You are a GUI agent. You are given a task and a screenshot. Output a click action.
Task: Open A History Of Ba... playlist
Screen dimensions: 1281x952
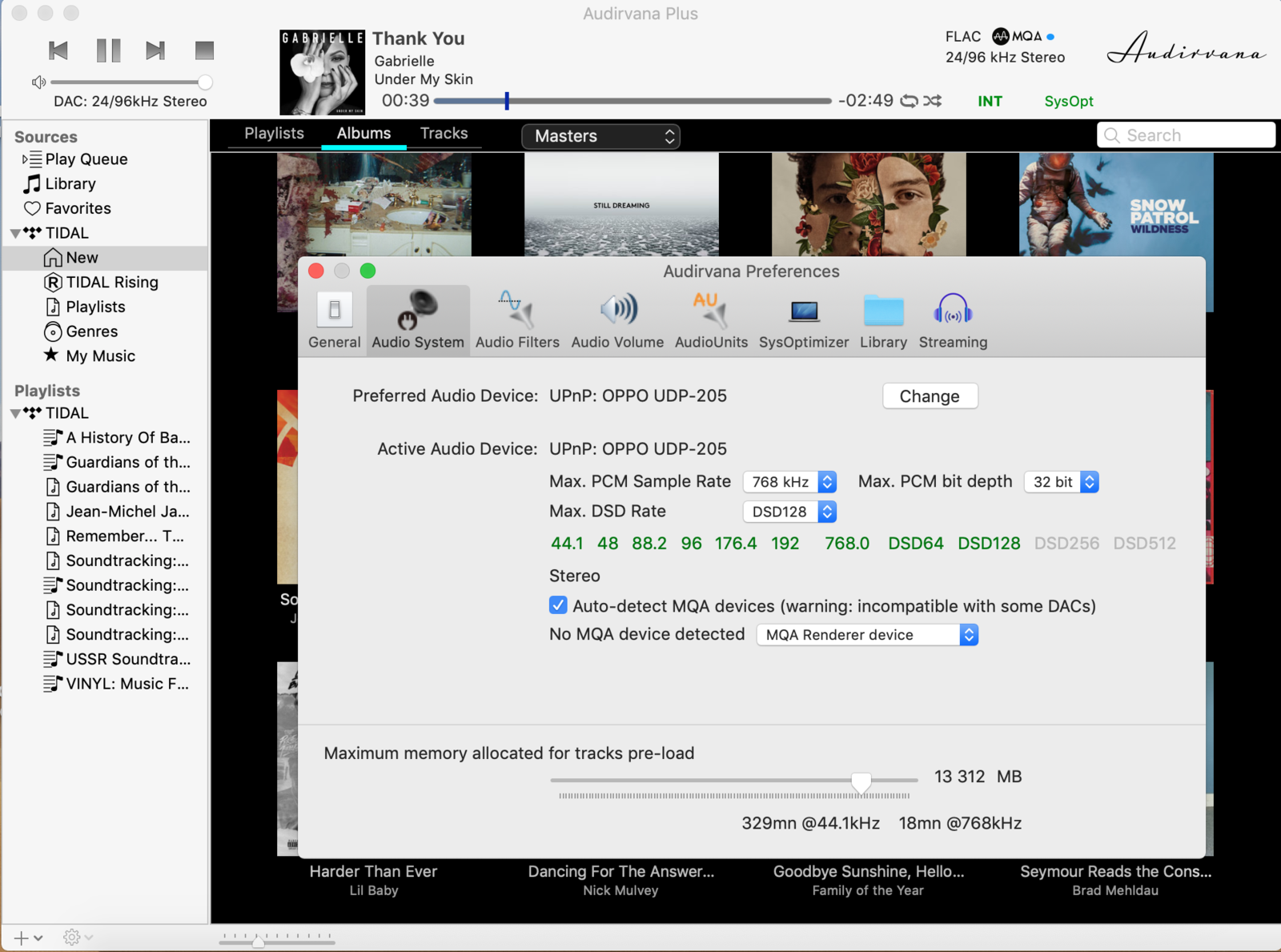pyautogui.click(x=117, y=438)
